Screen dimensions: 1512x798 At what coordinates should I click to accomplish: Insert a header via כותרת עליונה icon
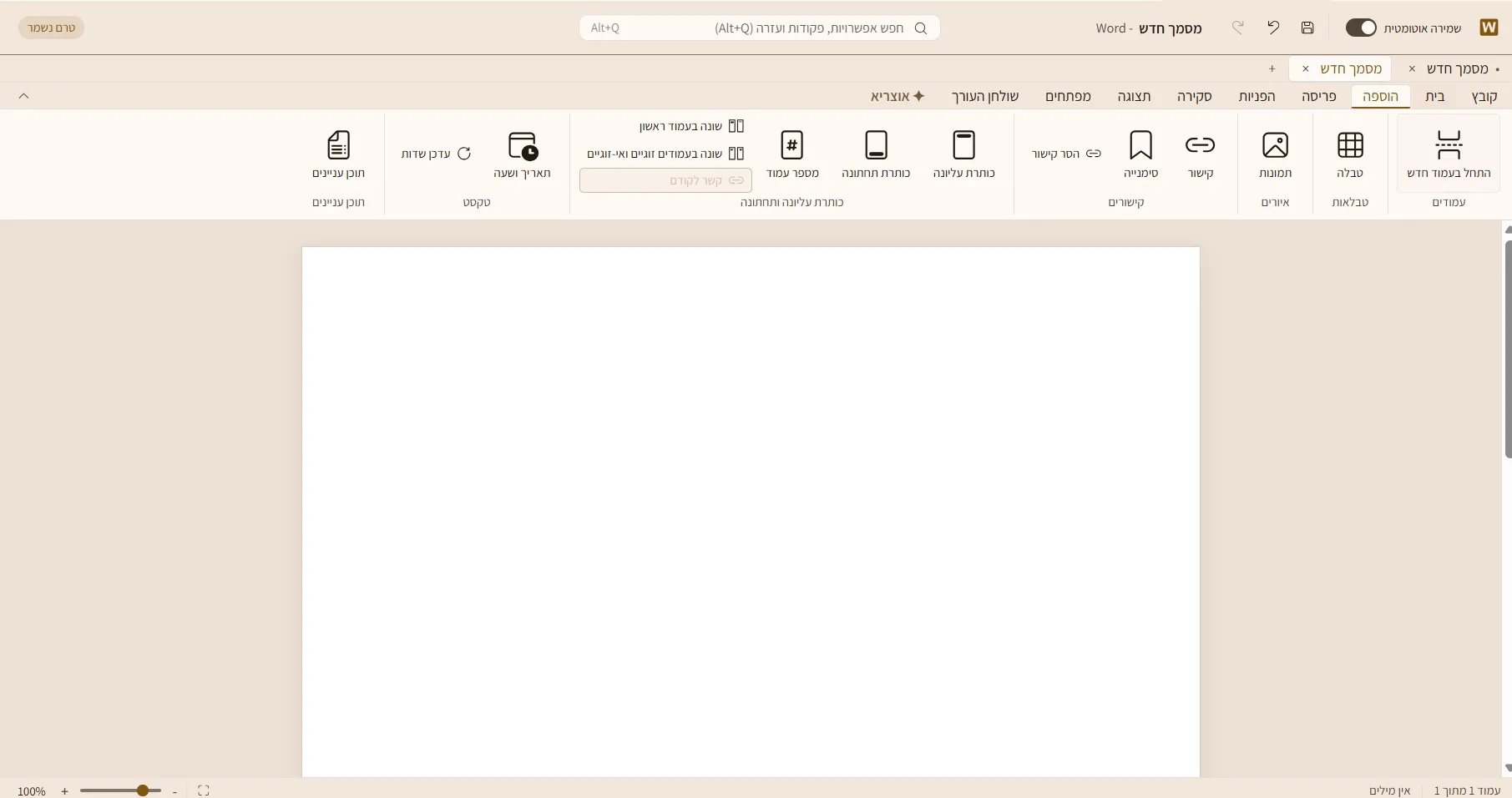(963, 144)
